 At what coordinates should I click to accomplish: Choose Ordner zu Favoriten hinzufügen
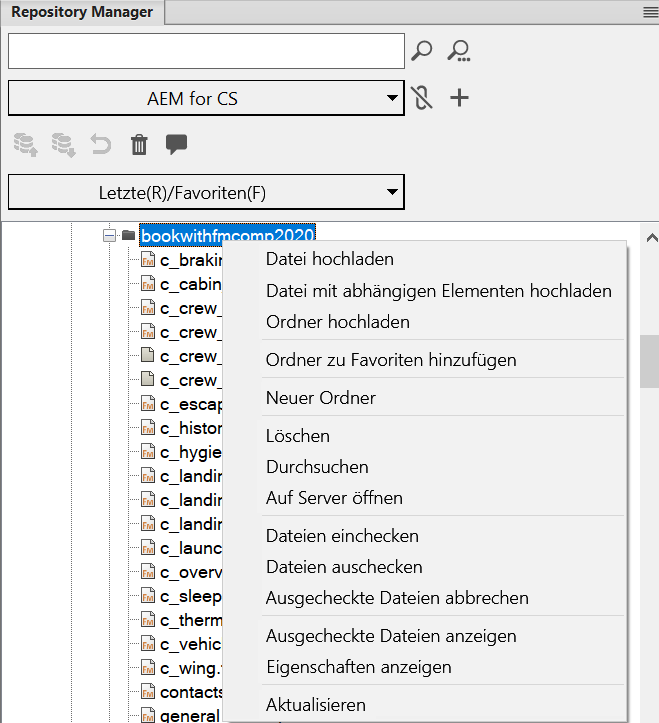tap(391, 360)
